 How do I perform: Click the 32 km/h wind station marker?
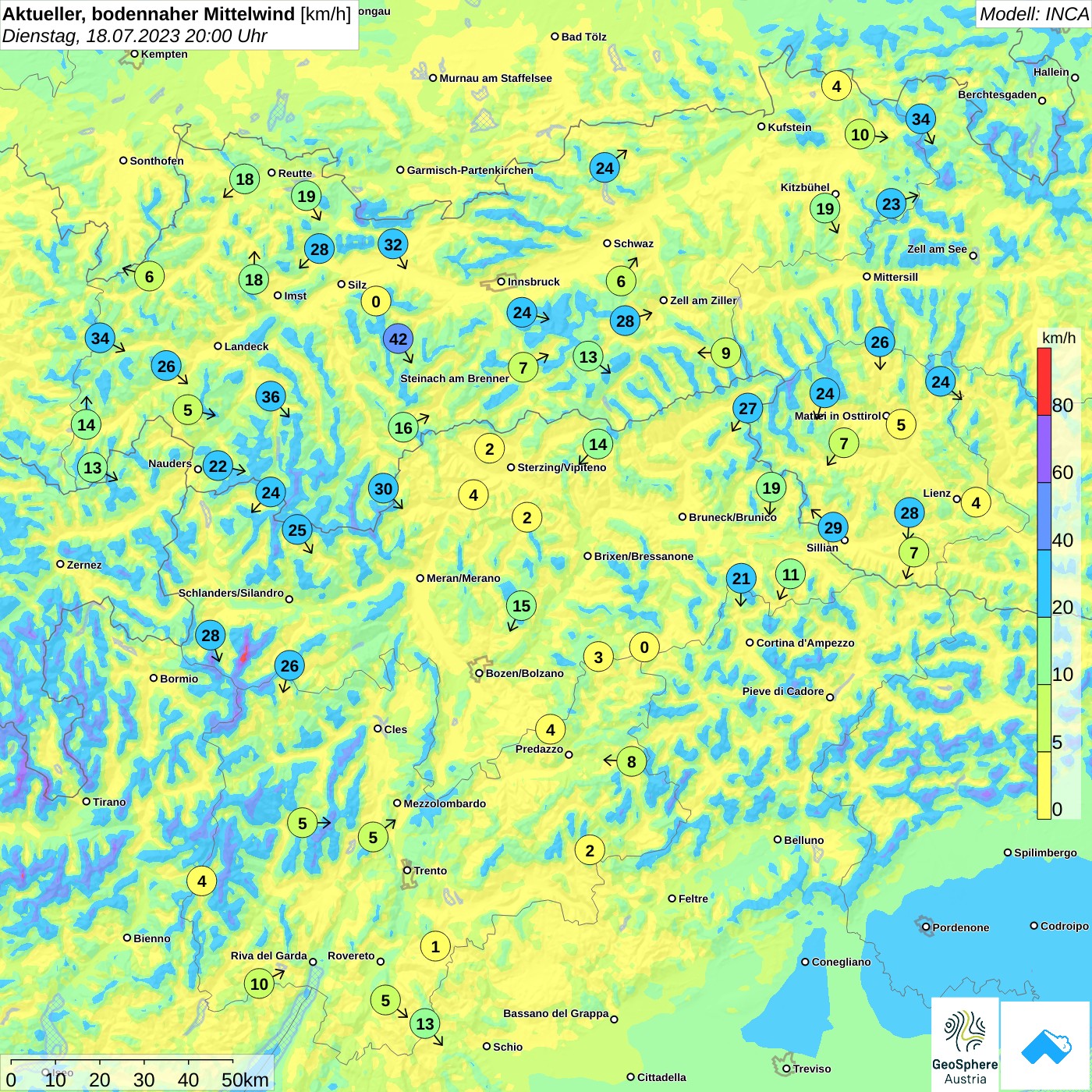click(x=393, y=244)
